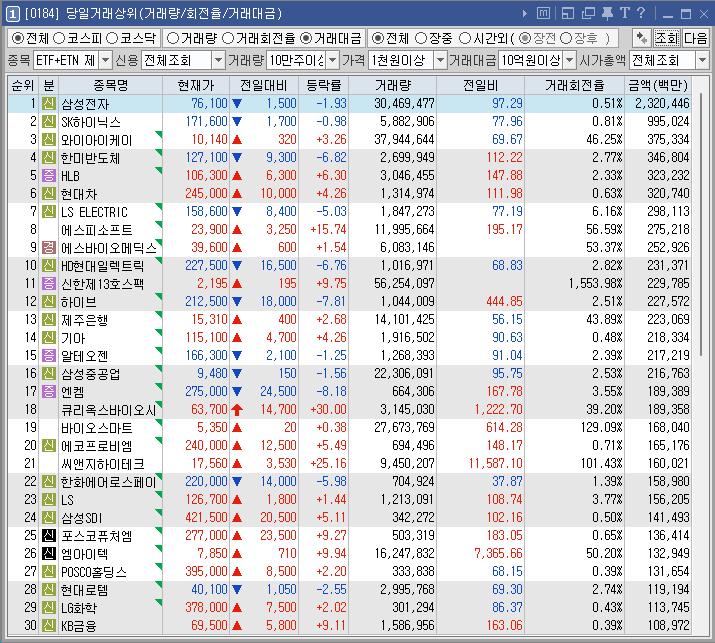Select the 코스닥 radio button
715x643 pixels.
112,38
